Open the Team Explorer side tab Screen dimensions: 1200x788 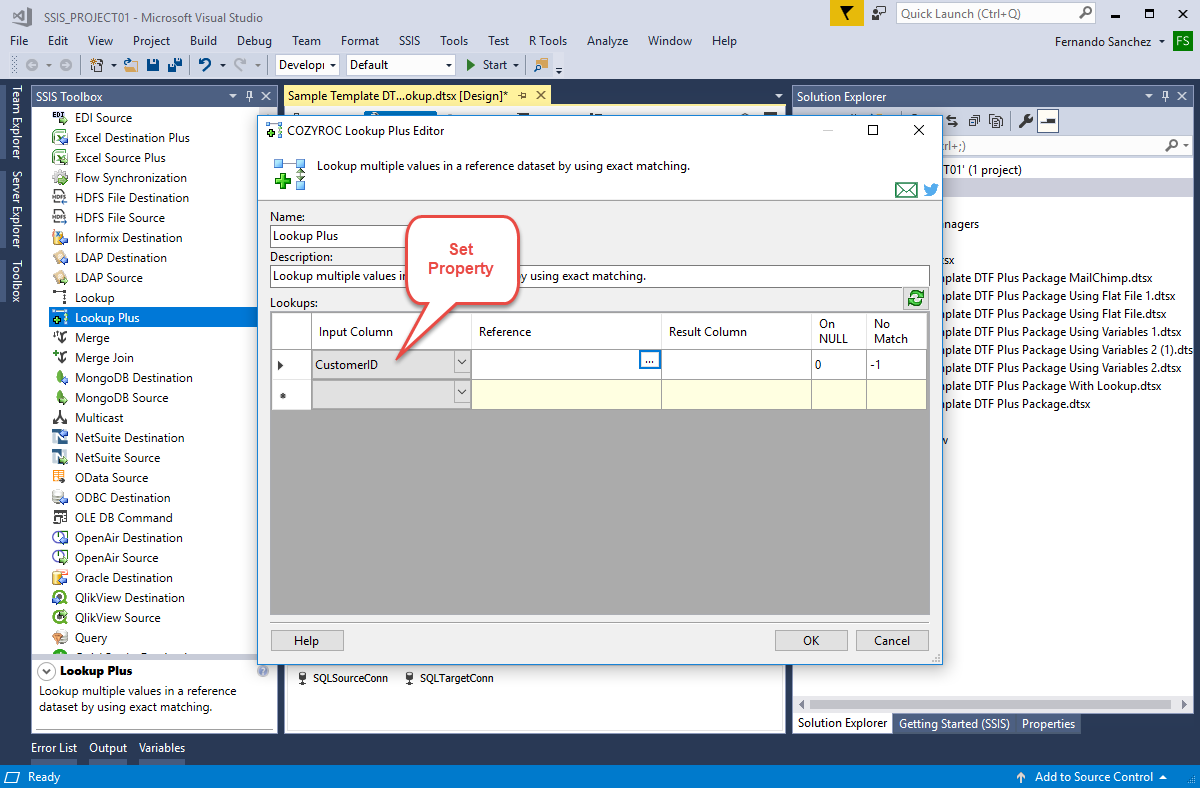pyautogui.click(x=16, y=122)
